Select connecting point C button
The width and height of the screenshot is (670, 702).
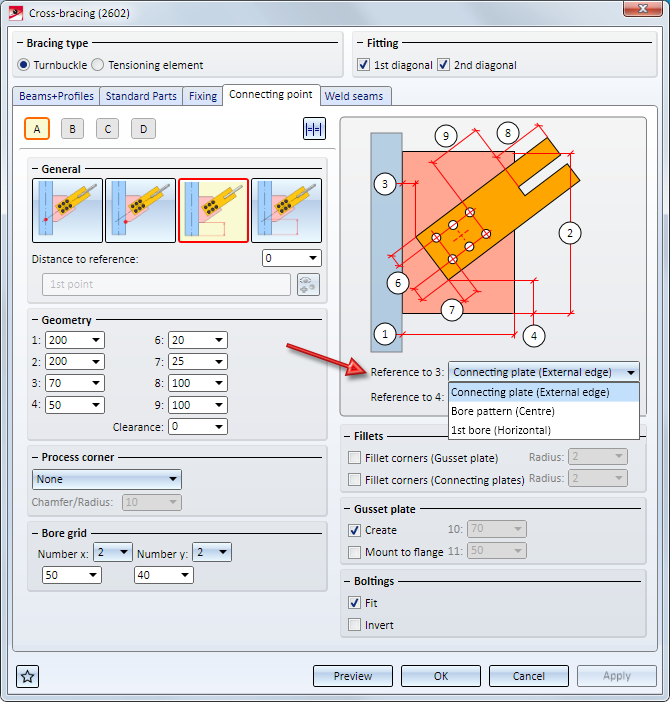click(x=107, y=129)
